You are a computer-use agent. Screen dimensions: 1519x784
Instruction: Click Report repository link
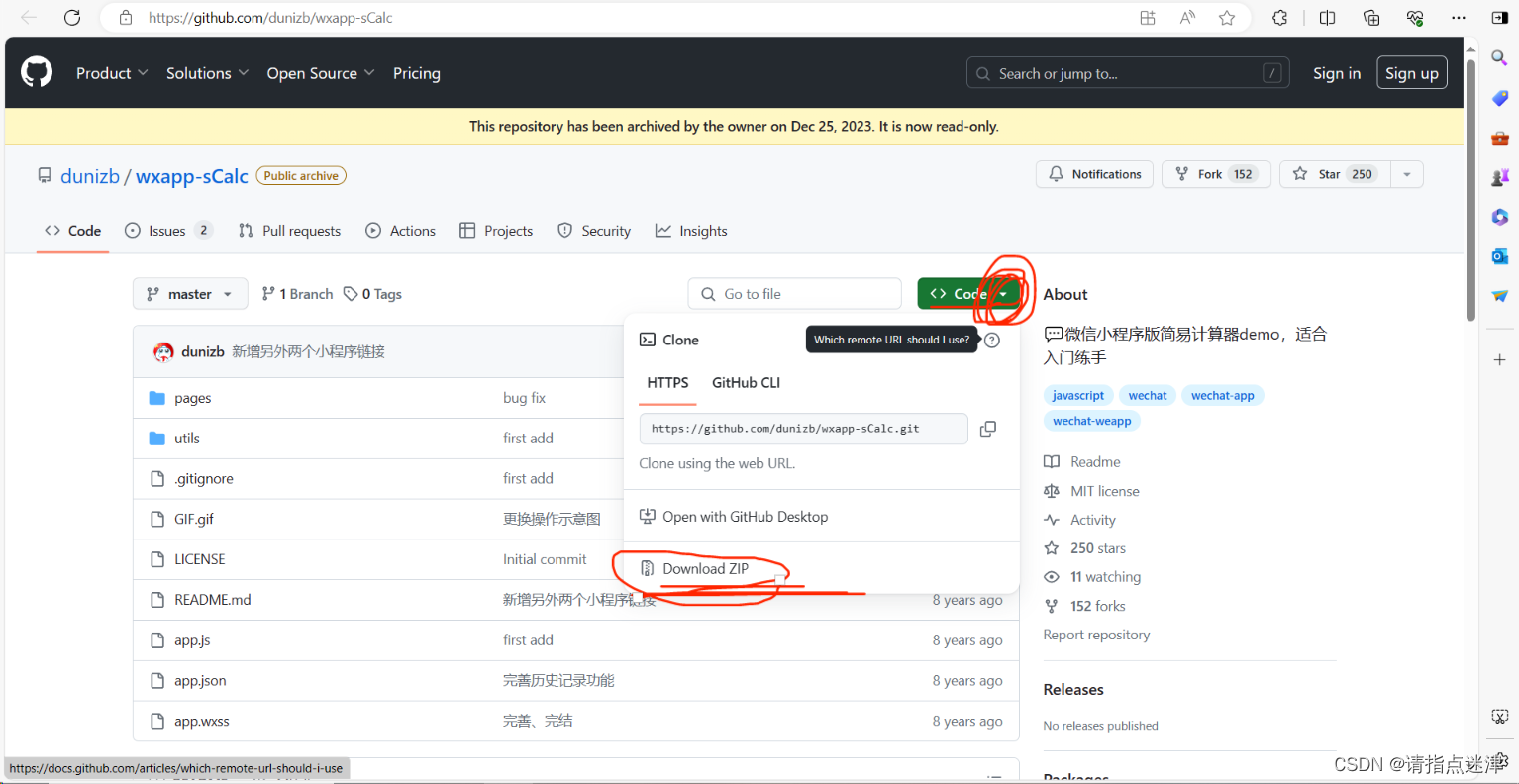coord(1096,635)
